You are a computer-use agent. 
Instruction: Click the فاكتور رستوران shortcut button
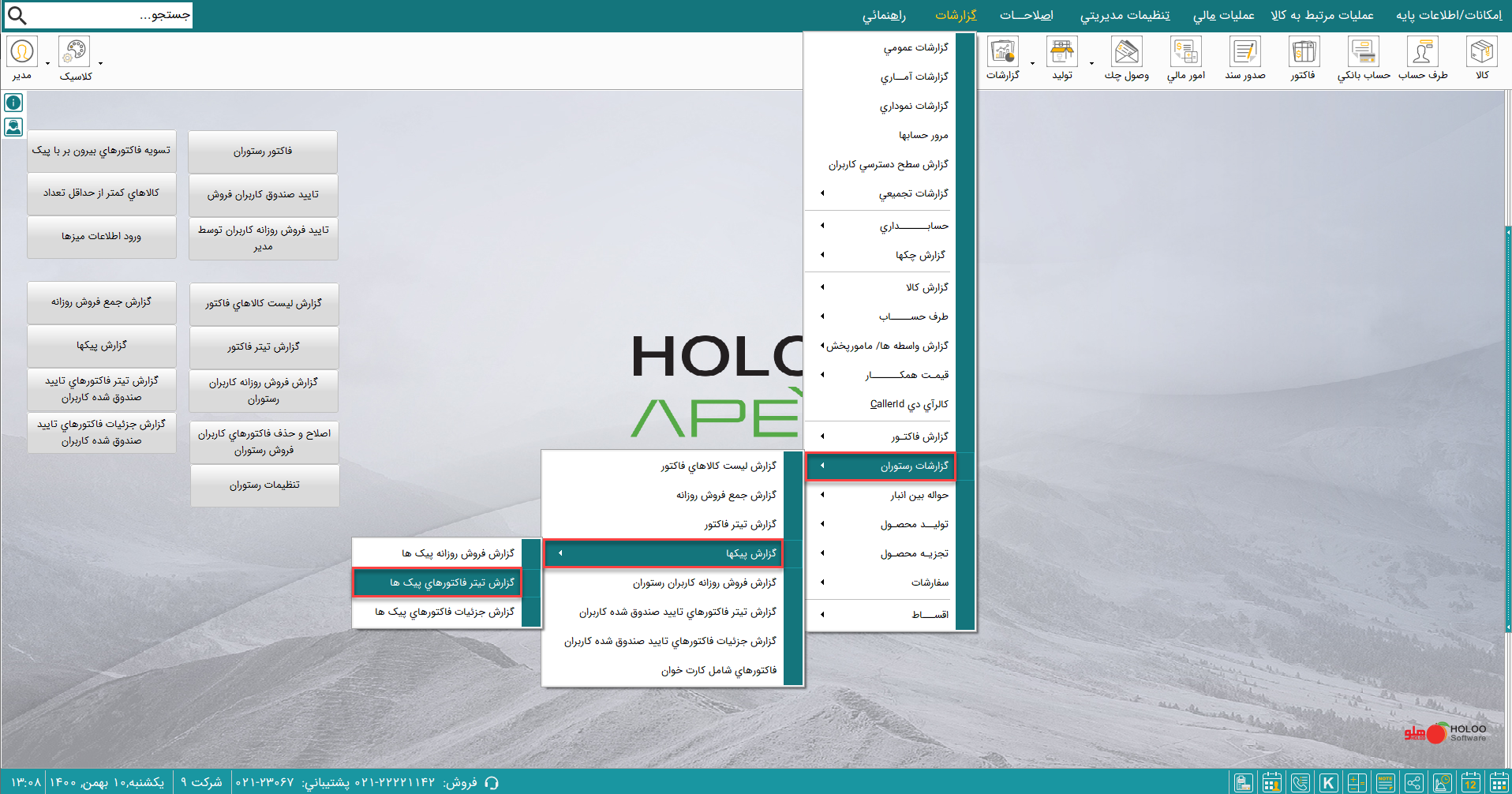[x=263, y=152]
